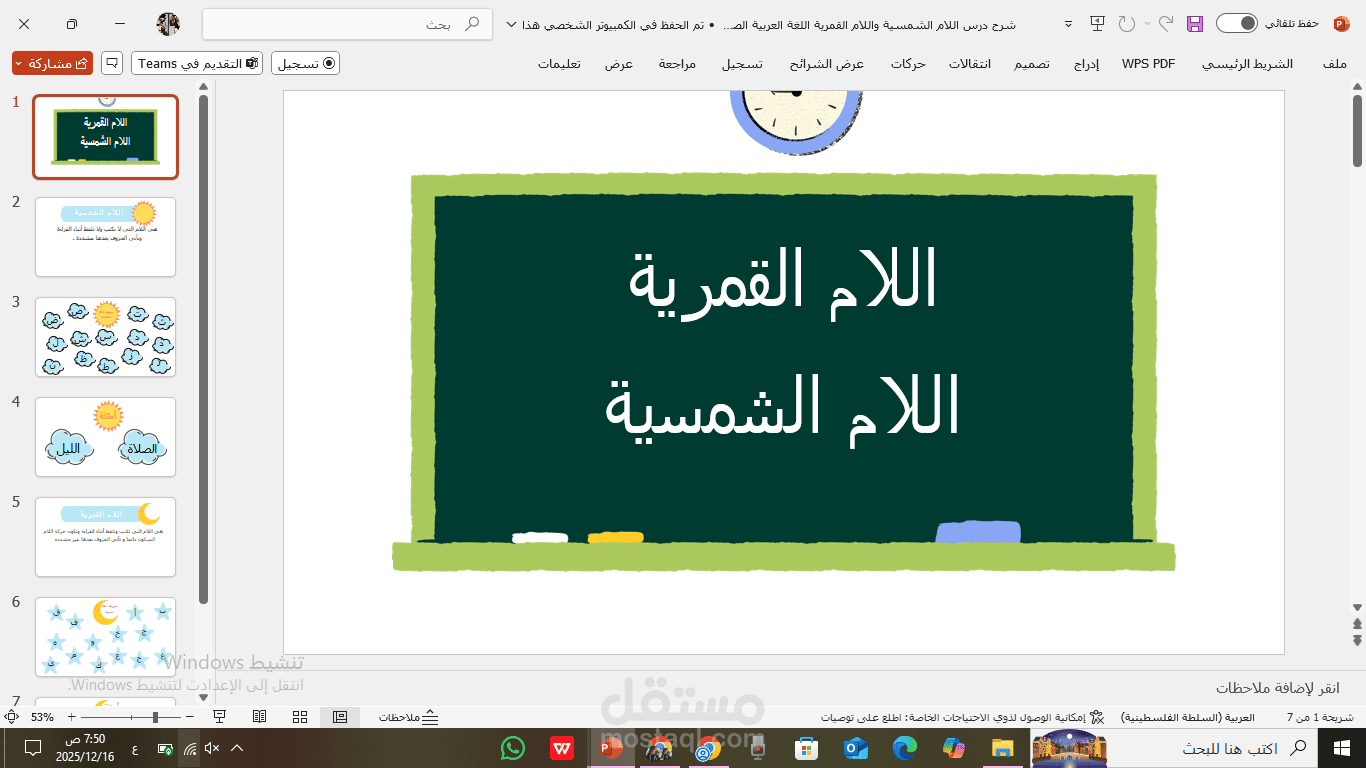Click the Redo arrow icon
This screenshot has width=1366, height=768.
(1127, 23)
